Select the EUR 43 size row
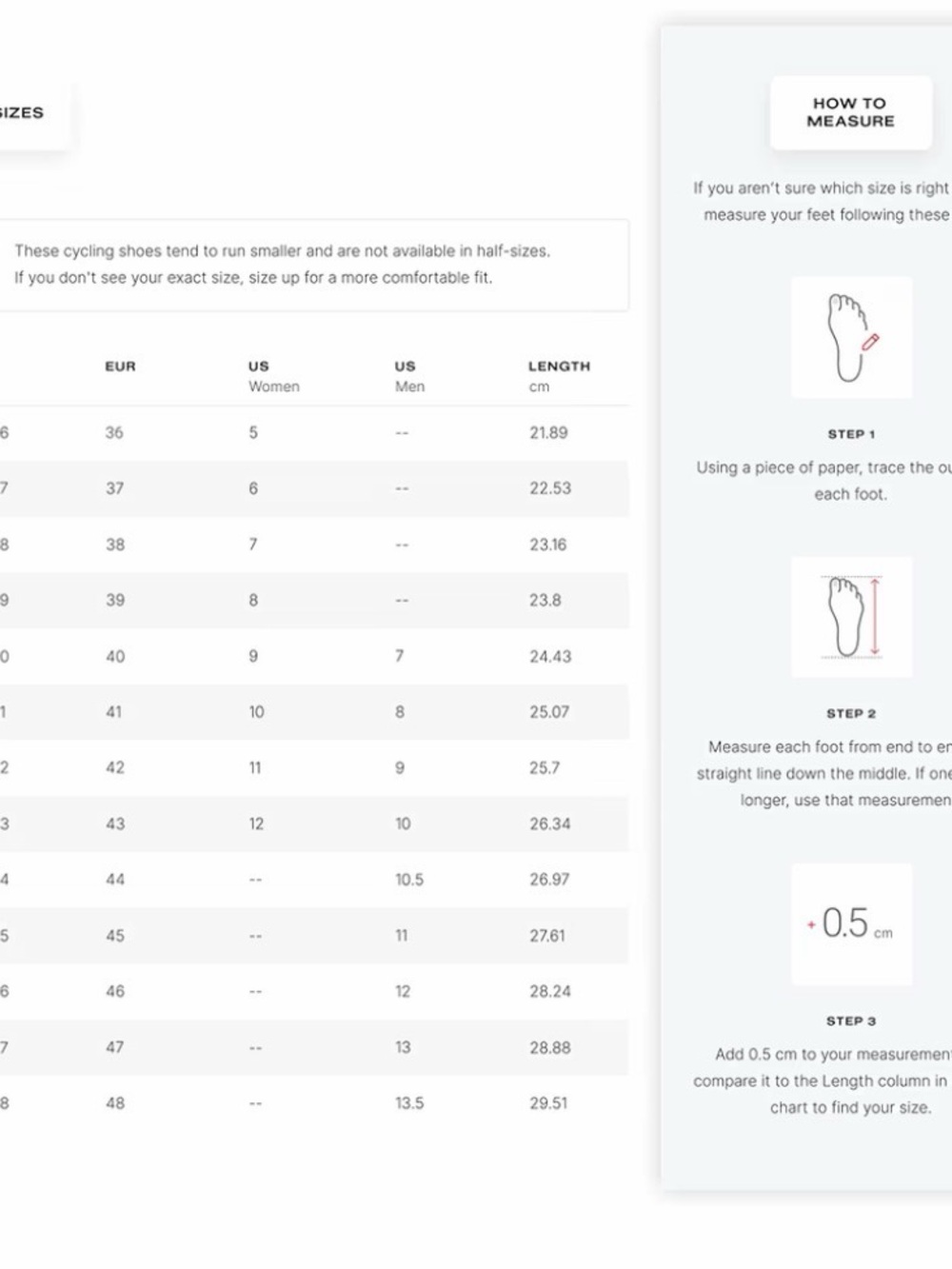This screenshot has width=952, height=1269. (x=314, y=824)
